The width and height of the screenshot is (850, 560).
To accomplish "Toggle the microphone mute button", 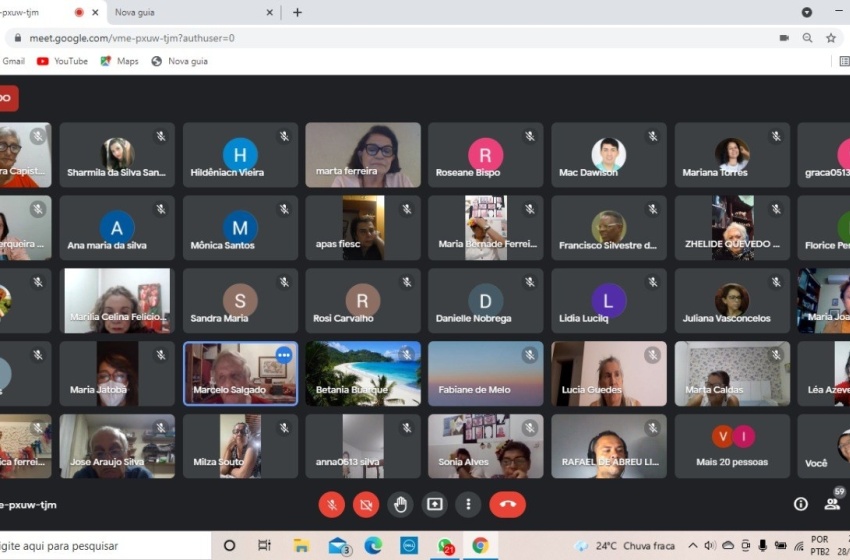I will point(332,505).
